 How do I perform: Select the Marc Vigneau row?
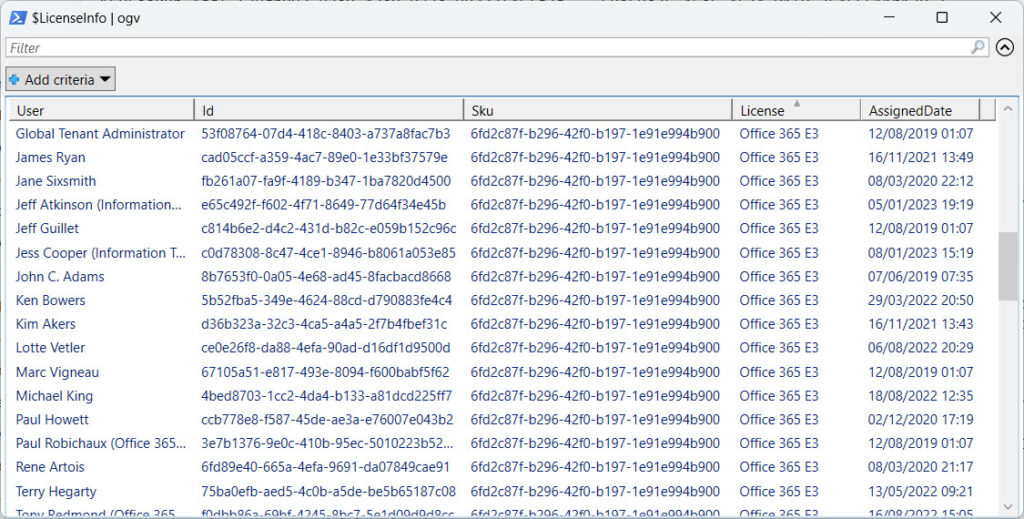click(501, 372)
